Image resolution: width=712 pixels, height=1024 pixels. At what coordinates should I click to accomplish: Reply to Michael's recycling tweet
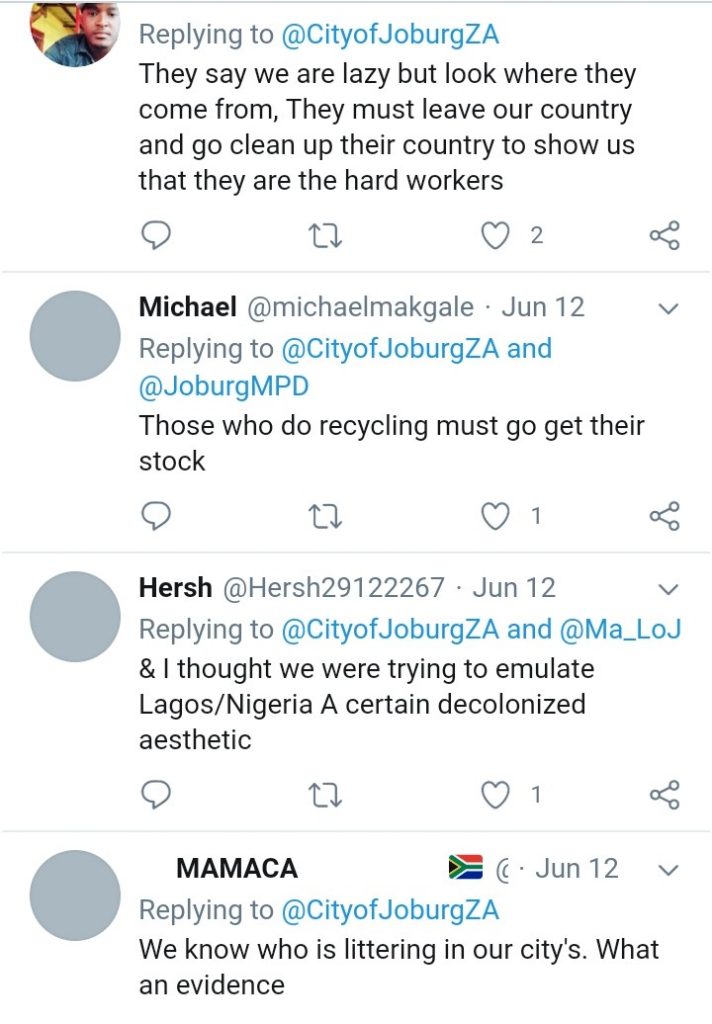coord(157,516)
